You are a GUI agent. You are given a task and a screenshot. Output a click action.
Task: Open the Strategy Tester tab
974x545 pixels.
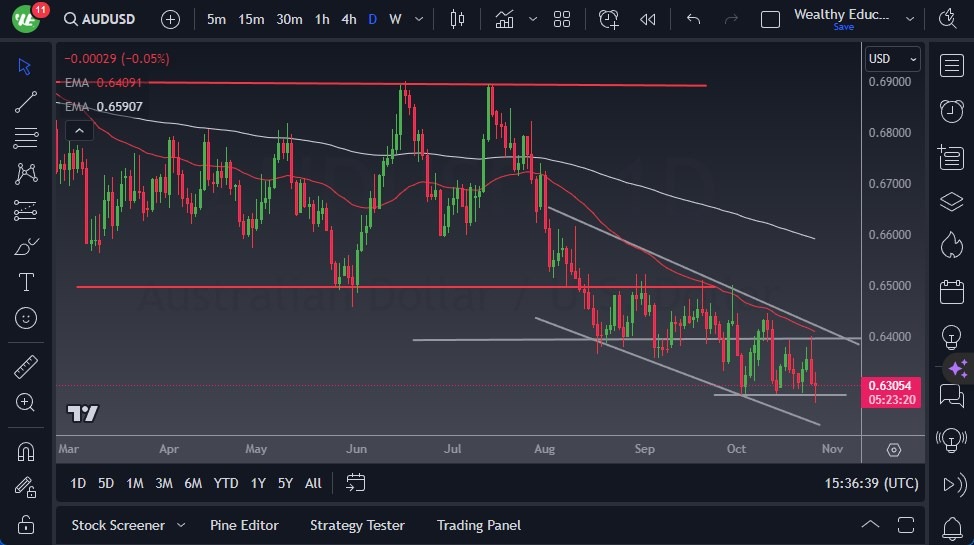357,525
